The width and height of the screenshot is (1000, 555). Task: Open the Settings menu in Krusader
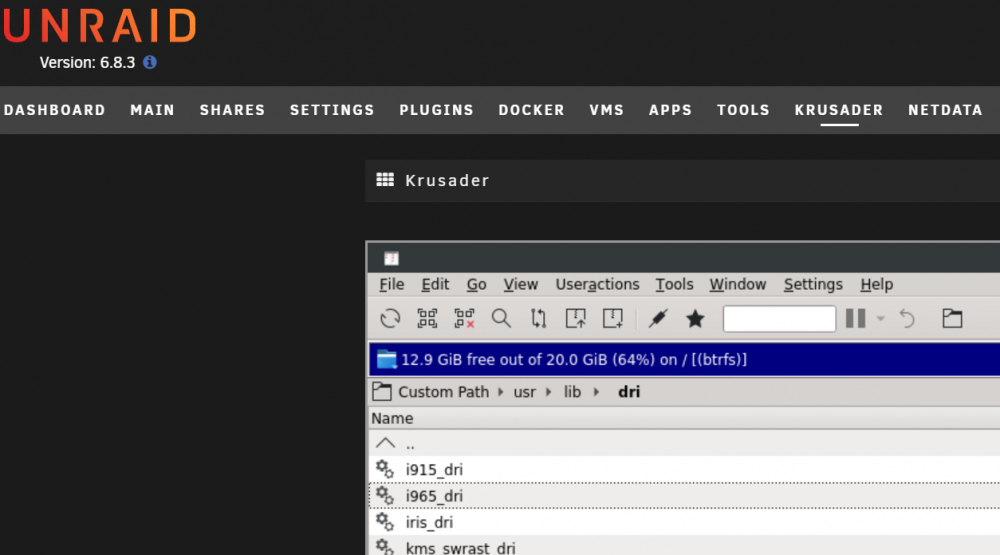coord(813,285)
